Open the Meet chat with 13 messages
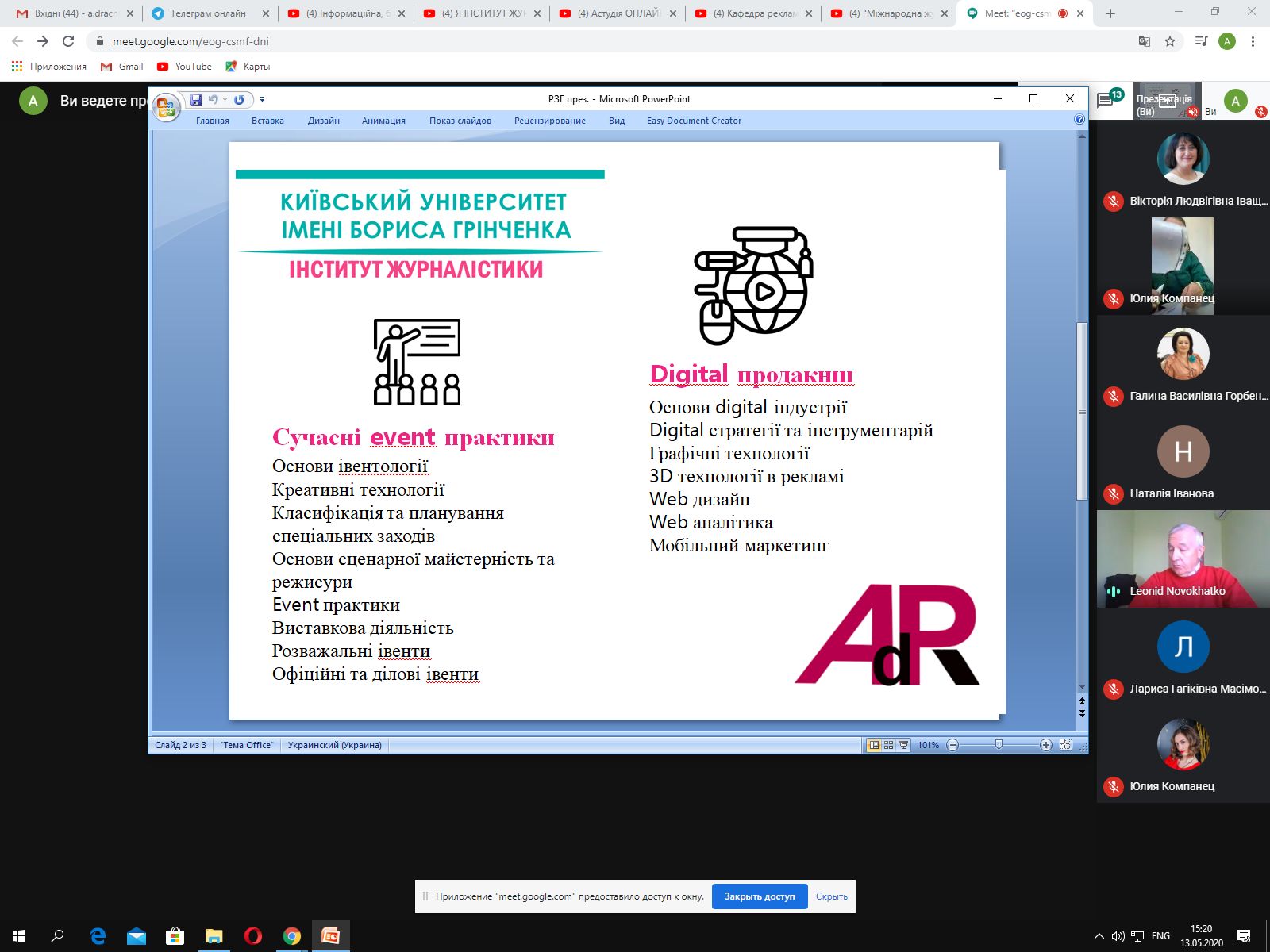The width and height of the screenshot is (1270, 952). [1106, 101]
